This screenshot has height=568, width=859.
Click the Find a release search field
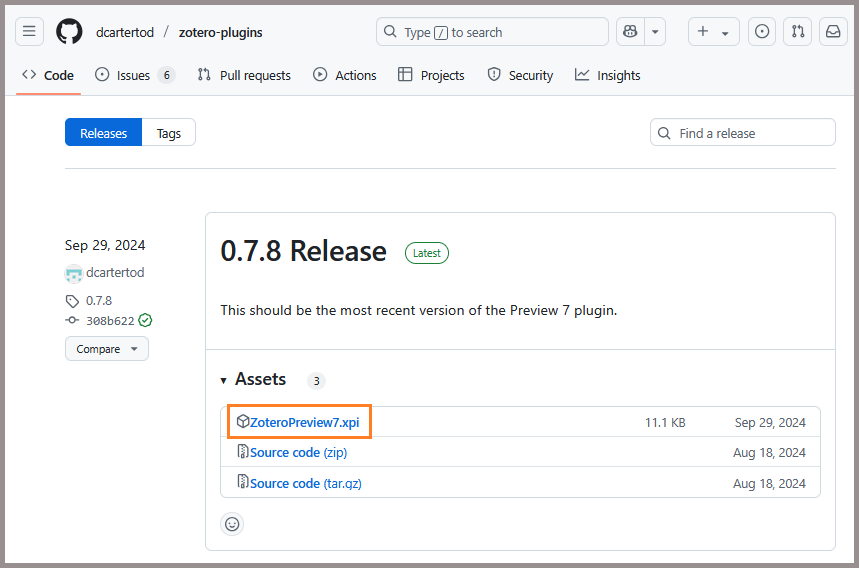742,133
